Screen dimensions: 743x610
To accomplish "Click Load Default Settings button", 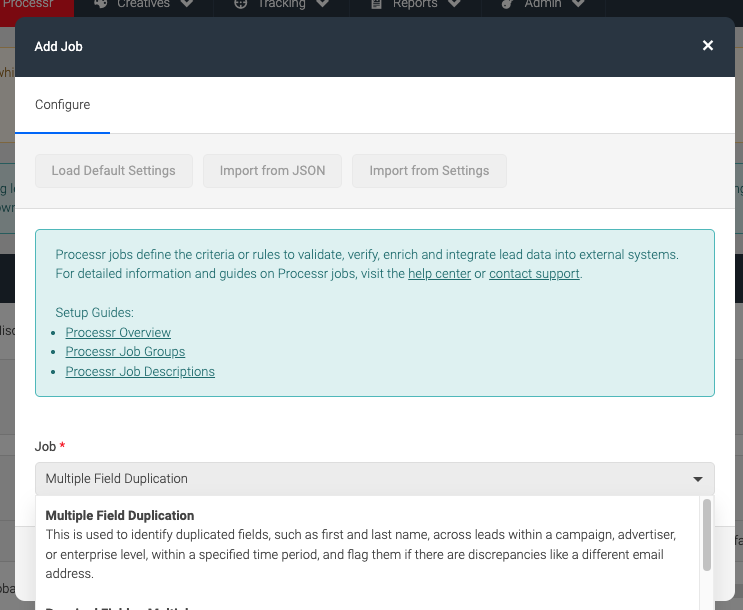I will [114, 171].
